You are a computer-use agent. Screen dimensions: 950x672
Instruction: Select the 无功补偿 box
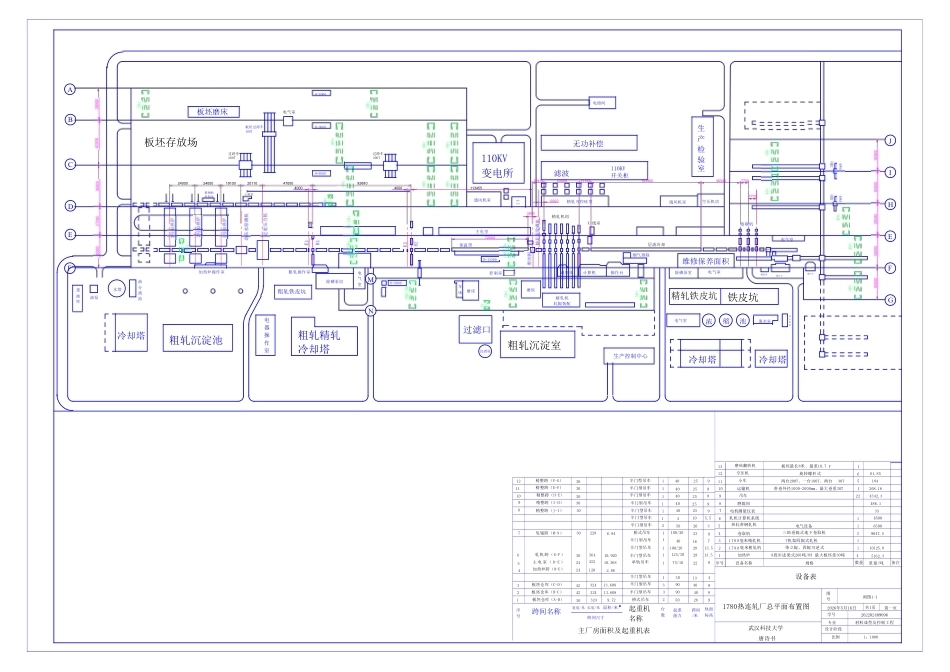(x=589, y=143)
